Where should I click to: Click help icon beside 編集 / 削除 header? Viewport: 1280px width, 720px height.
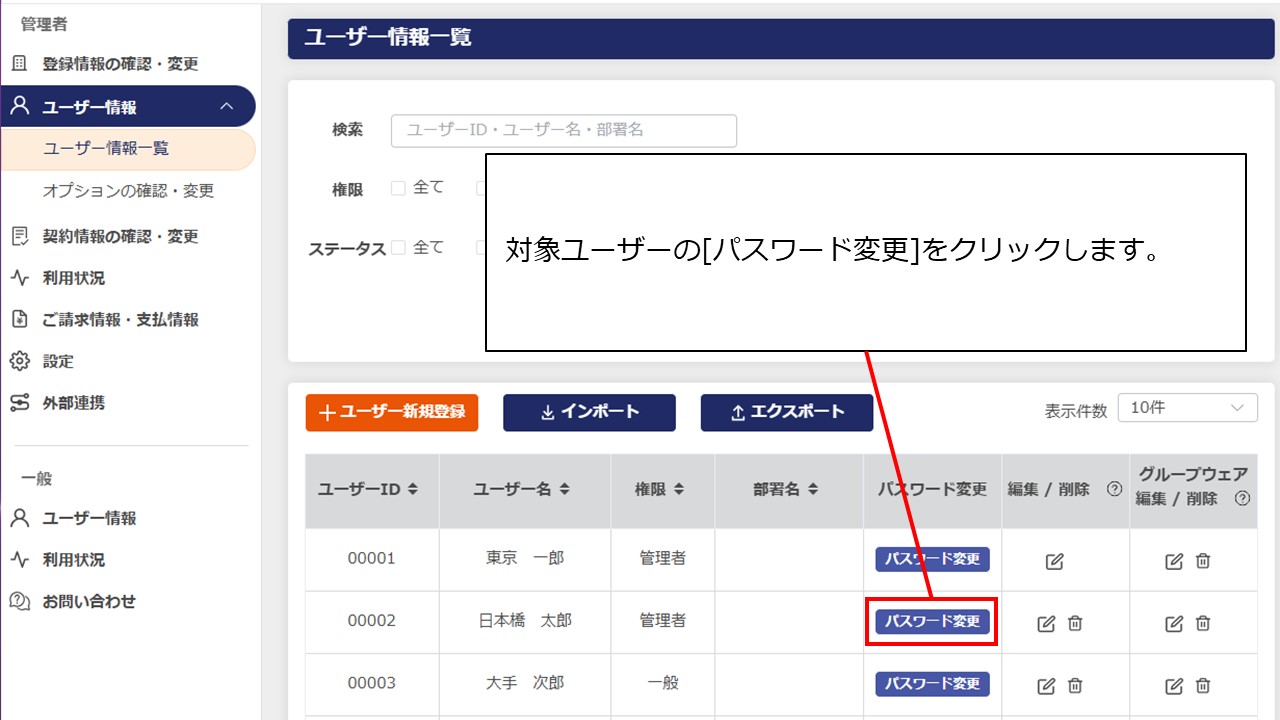coord(1114,490)
